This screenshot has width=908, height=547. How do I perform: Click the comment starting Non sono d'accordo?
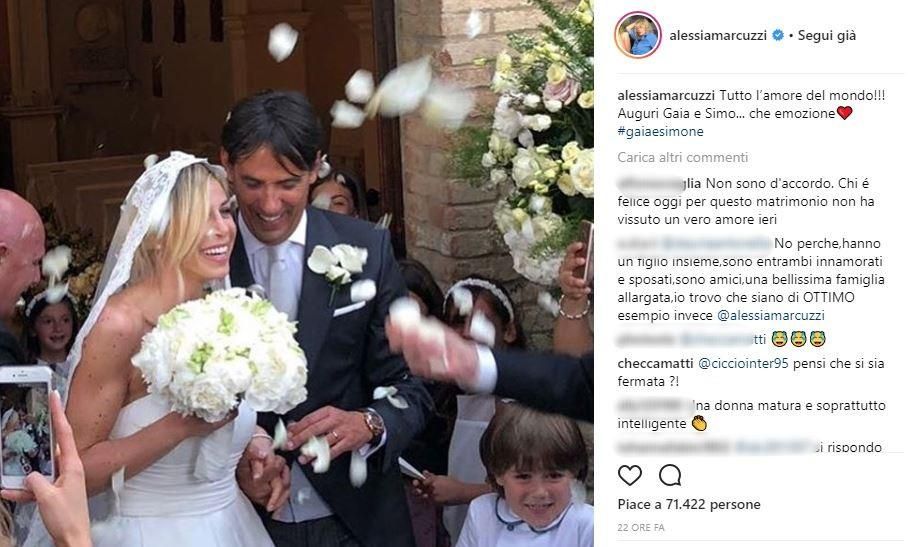point(746,201)
